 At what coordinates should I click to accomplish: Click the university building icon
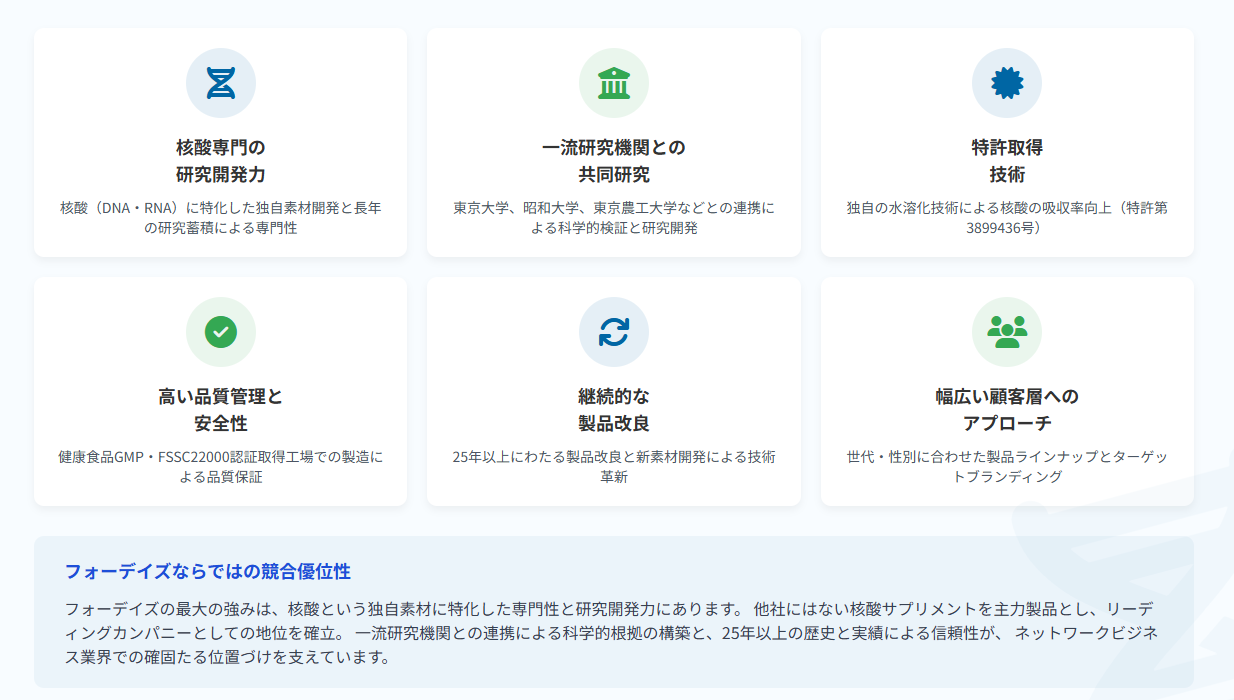click(614, 83)
